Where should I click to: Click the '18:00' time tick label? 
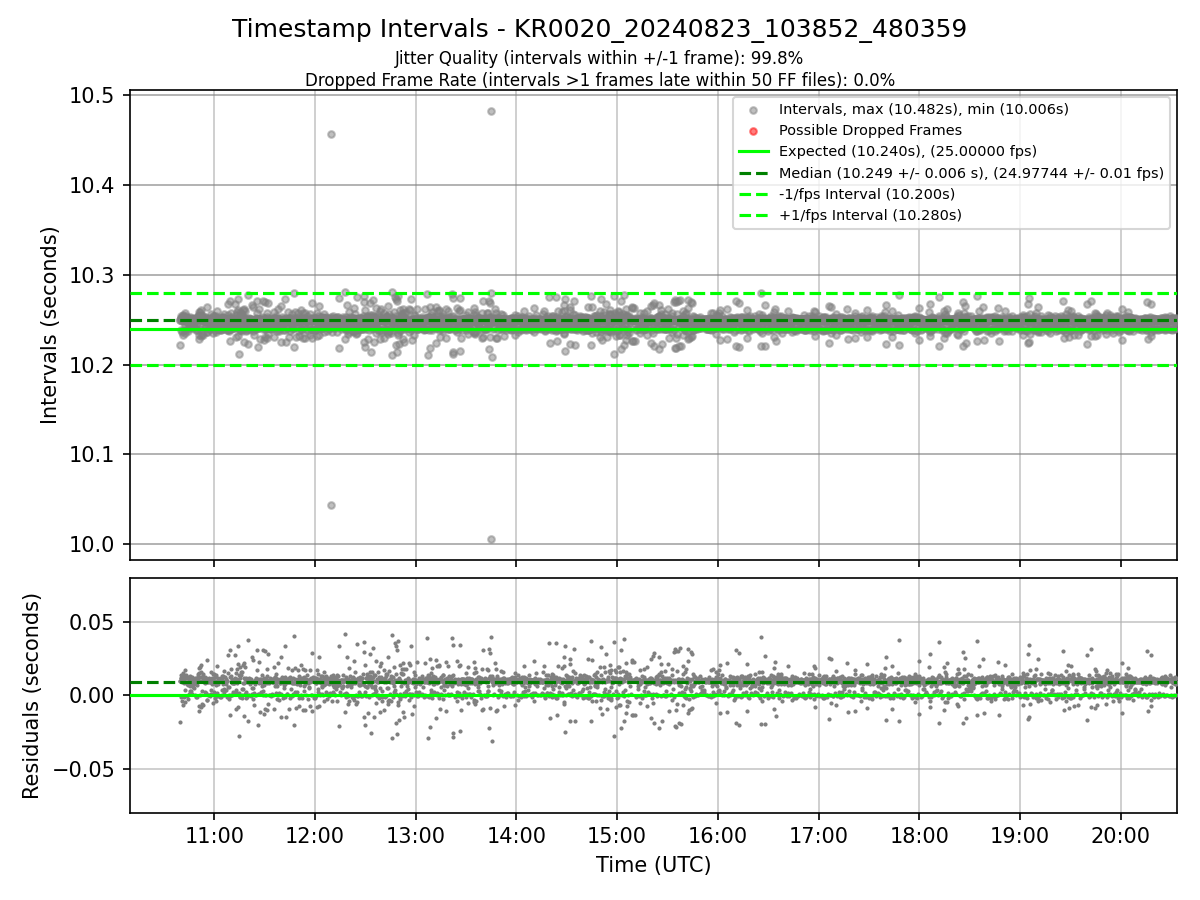[919, 834]
